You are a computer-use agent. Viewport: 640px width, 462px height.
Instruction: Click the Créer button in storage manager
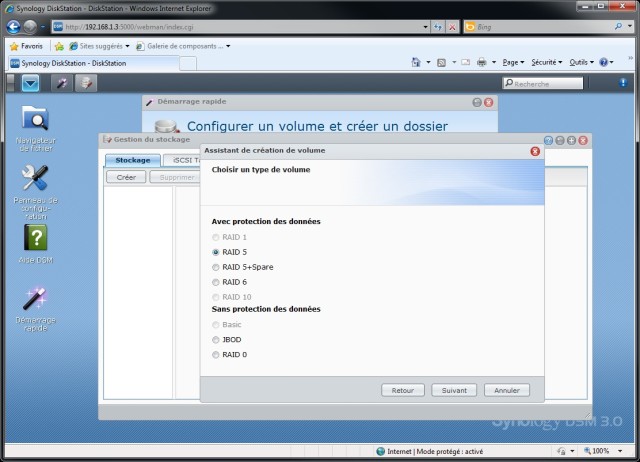point(126,178)
